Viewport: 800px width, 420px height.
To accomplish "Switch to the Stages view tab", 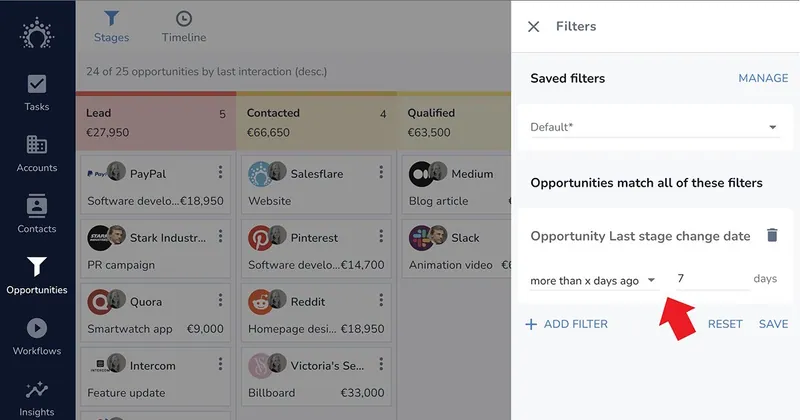I will tap(111, 27).
